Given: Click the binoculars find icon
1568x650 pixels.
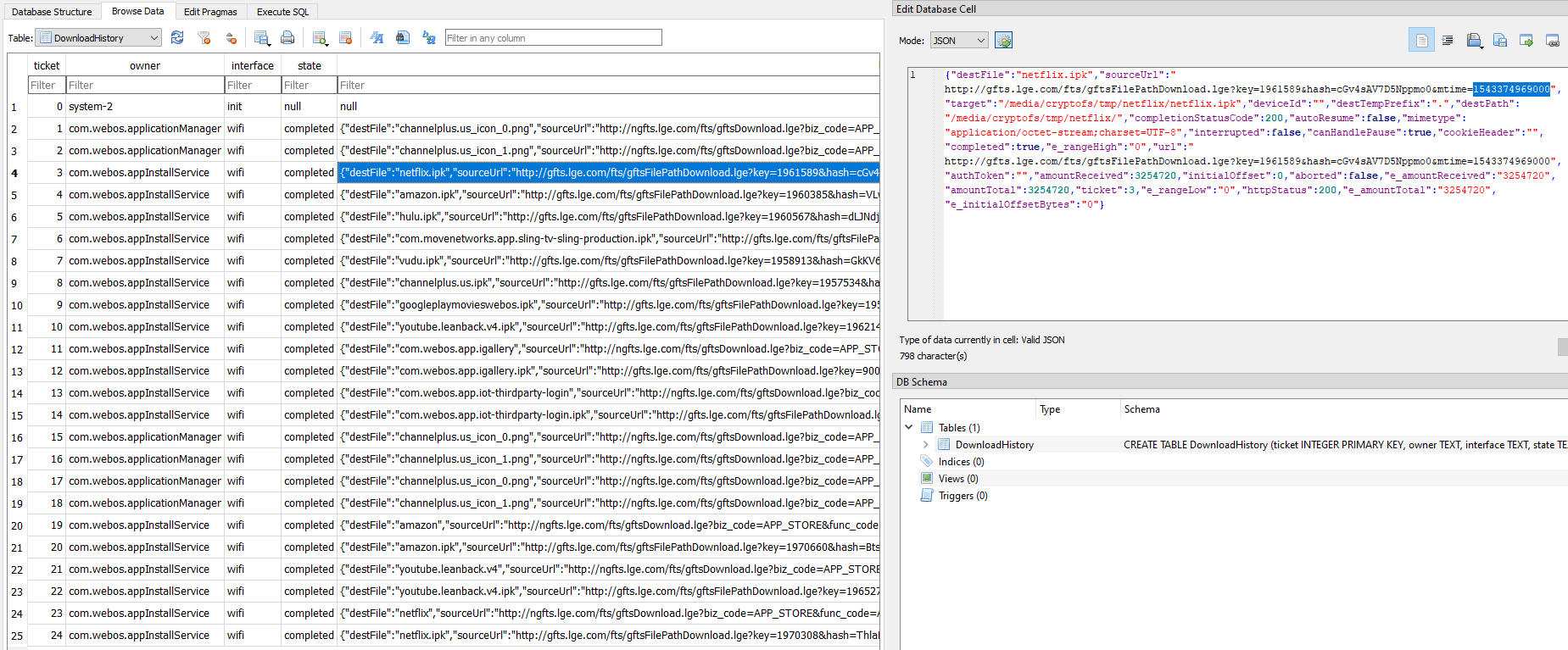Looking at the screenshot, I should click(403, 37).
